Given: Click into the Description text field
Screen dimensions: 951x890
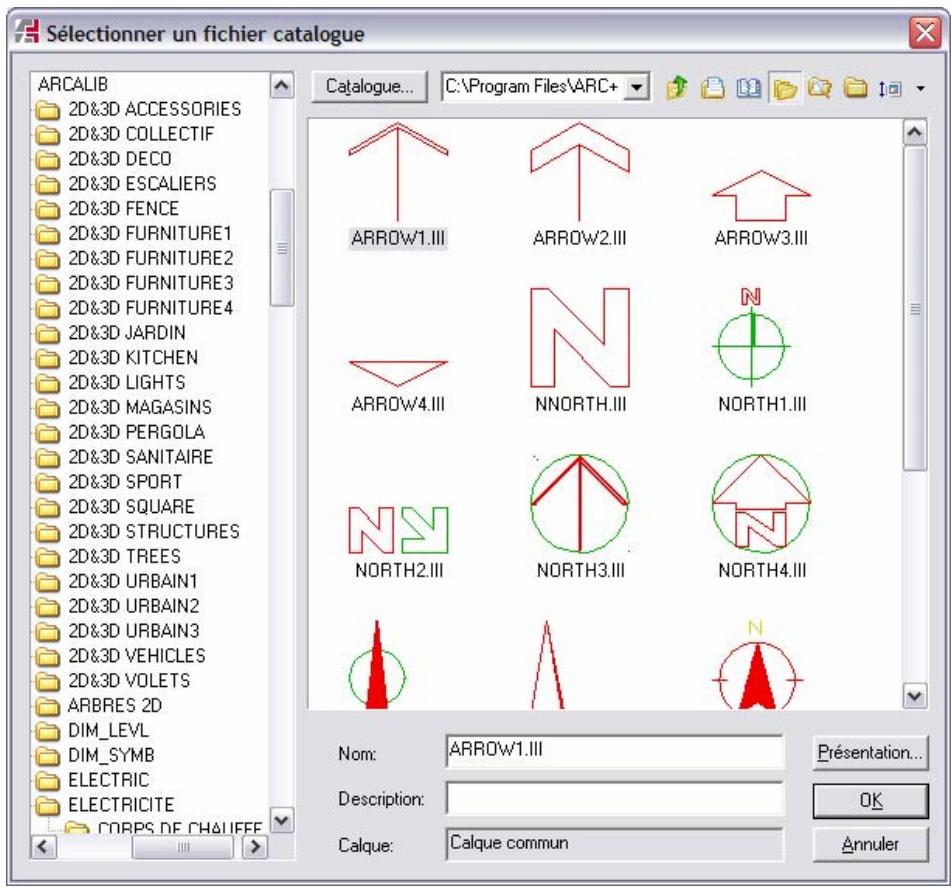Looking at the screenshot, I should tap(613, 798).
